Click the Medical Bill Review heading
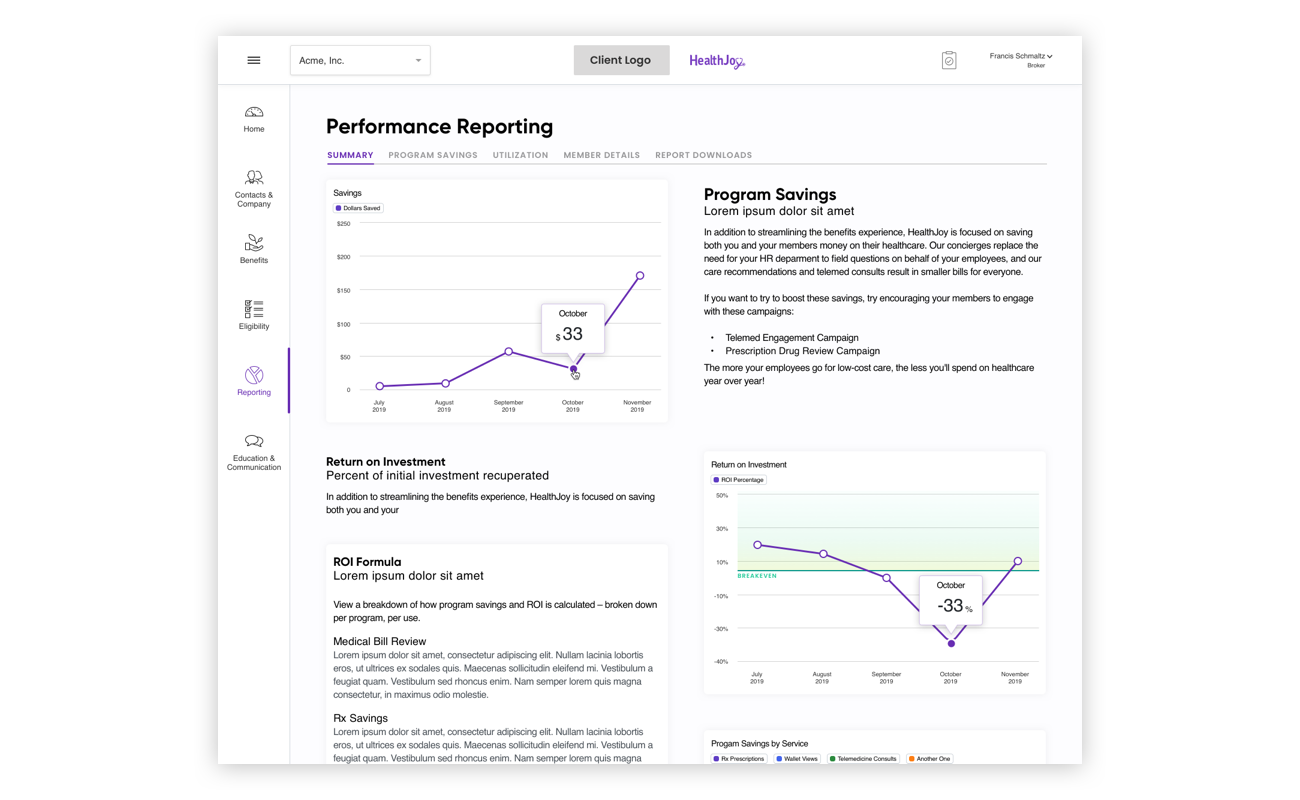The image size is (1300, 800). [380, 642]
